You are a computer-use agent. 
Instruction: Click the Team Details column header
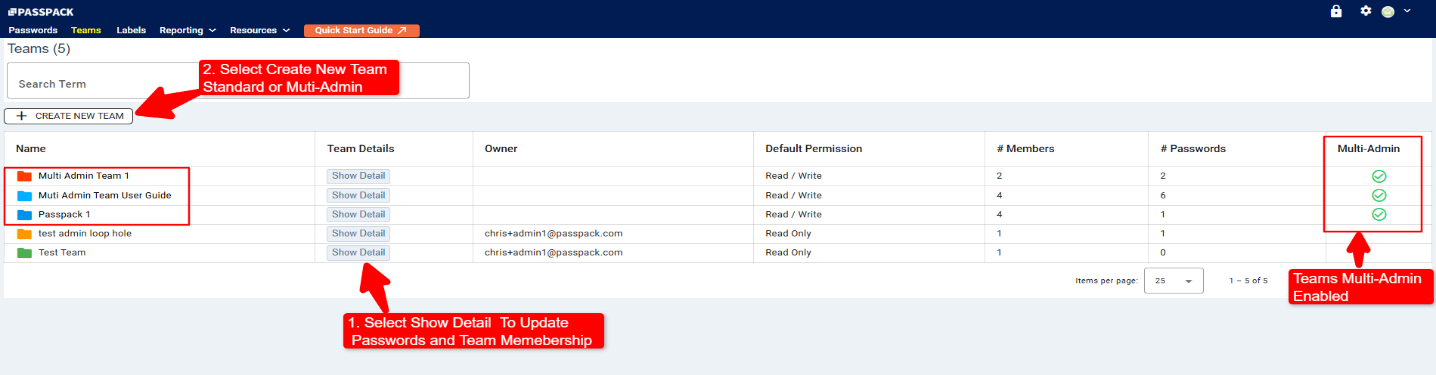(x=361, y=148)
